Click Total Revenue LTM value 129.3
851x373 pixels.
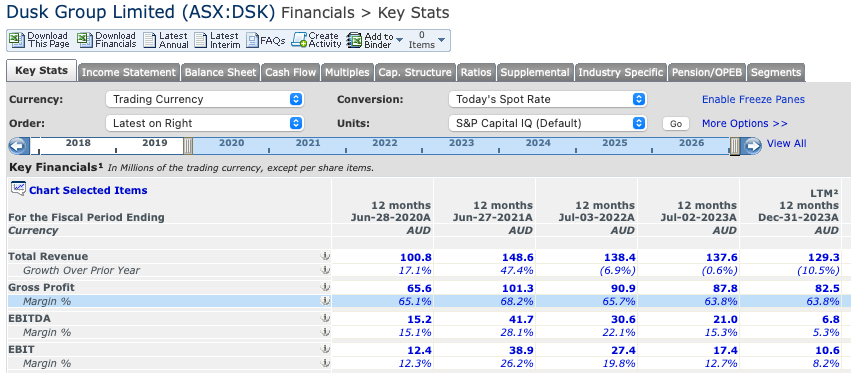pyautogui.click(x=823, y=257)
